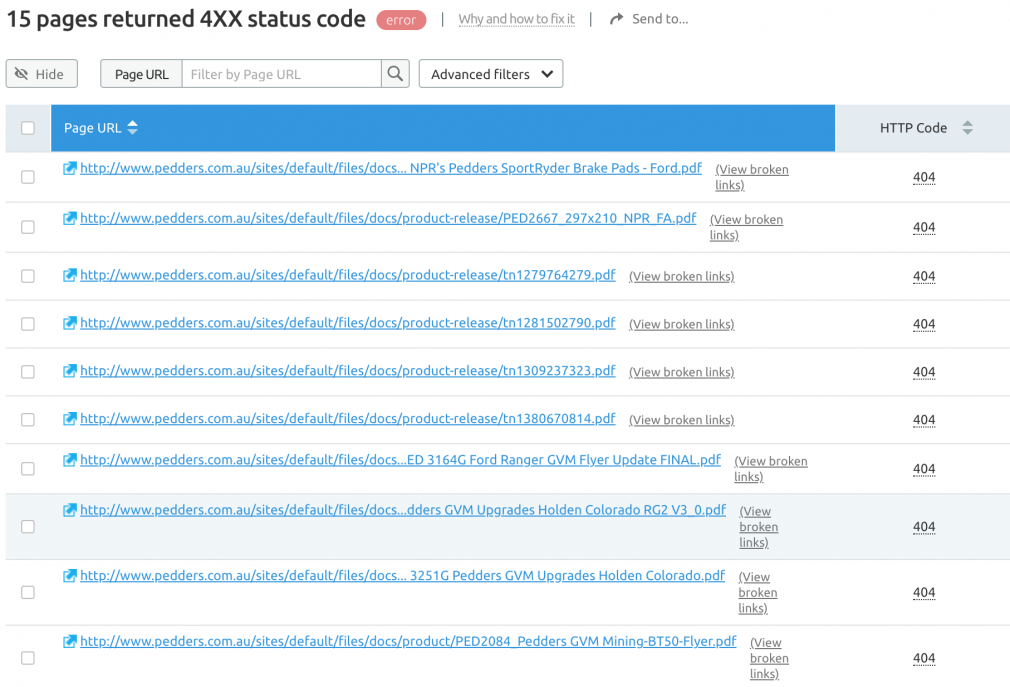Select checkbox for tn1279764279.pdf row
1010x687 pixels.
pyautogui.click(x=28, y=276)
